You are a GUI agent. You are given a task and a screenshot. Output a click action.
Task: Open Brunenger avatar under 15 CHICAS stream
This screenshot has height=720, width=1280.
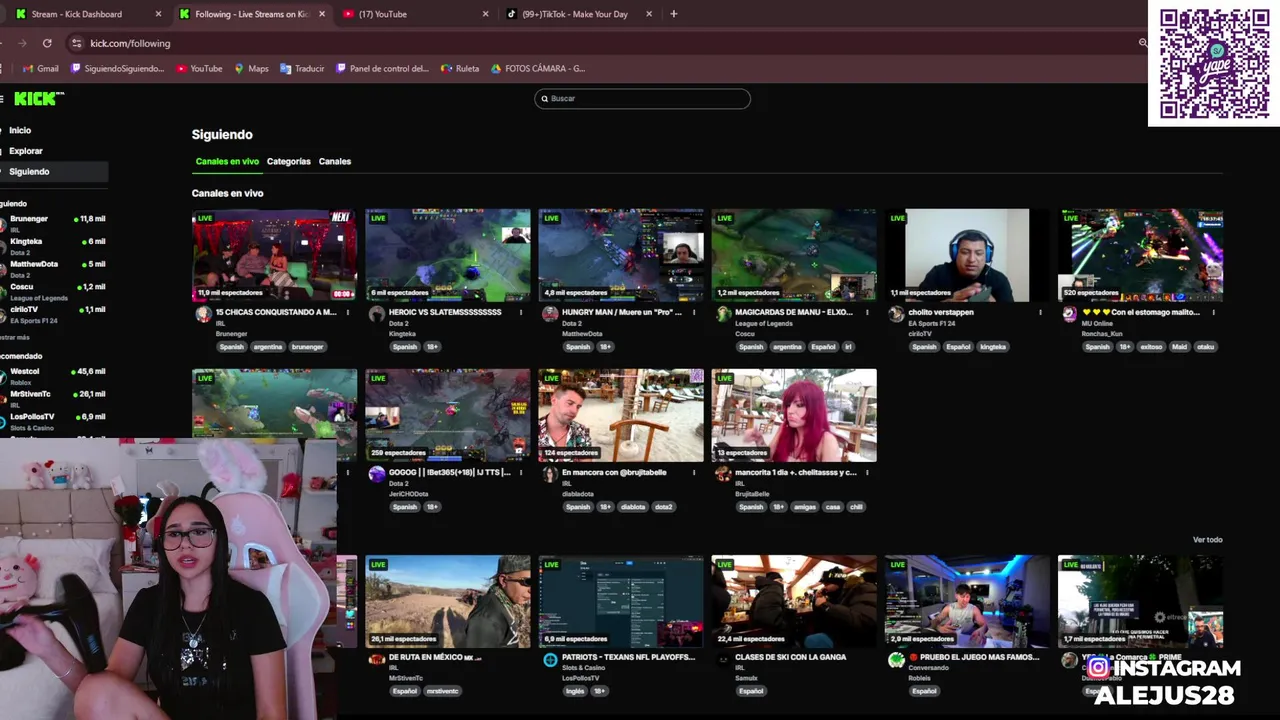click(203, 314)
